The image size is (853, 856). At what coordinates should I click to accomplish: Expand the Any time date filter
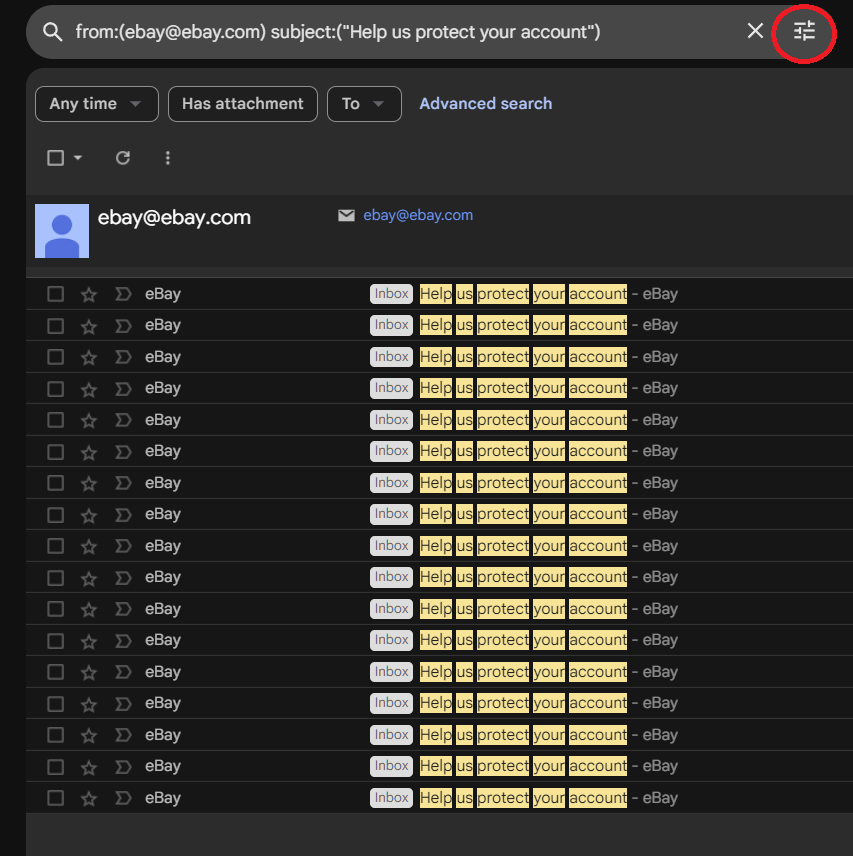tap(96, 104)
